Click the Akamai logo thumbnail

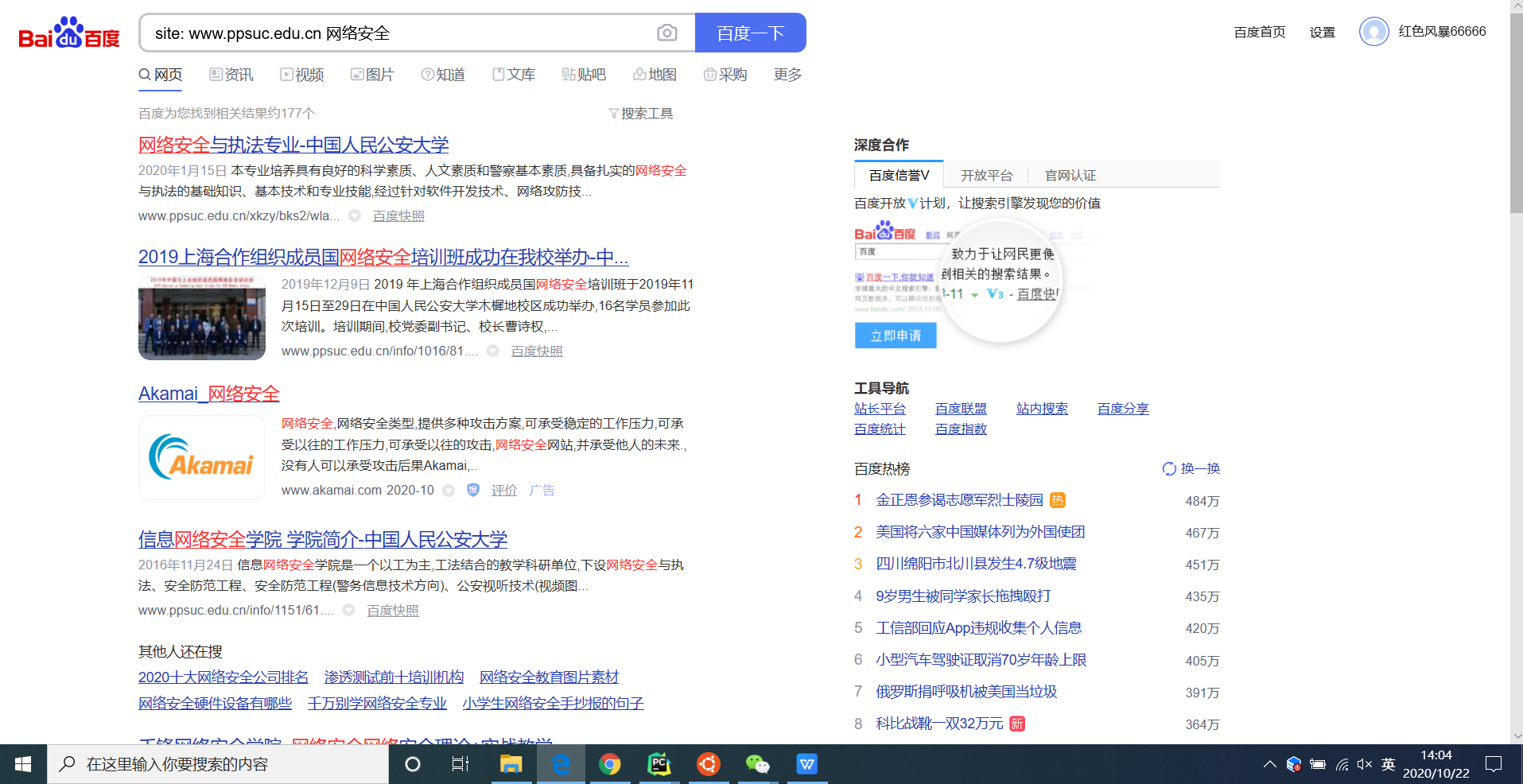pyautogui.click(x=202, y=458)
